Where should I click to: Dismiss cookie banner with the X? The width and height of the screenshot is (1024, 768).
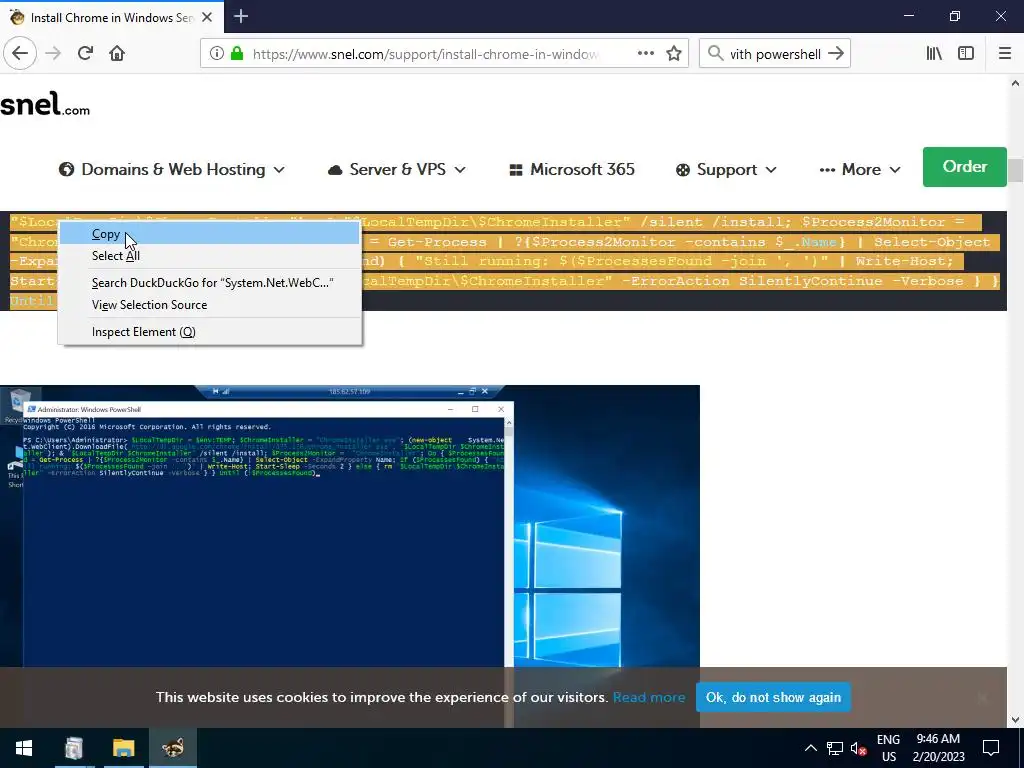click(x=982, y=697)
